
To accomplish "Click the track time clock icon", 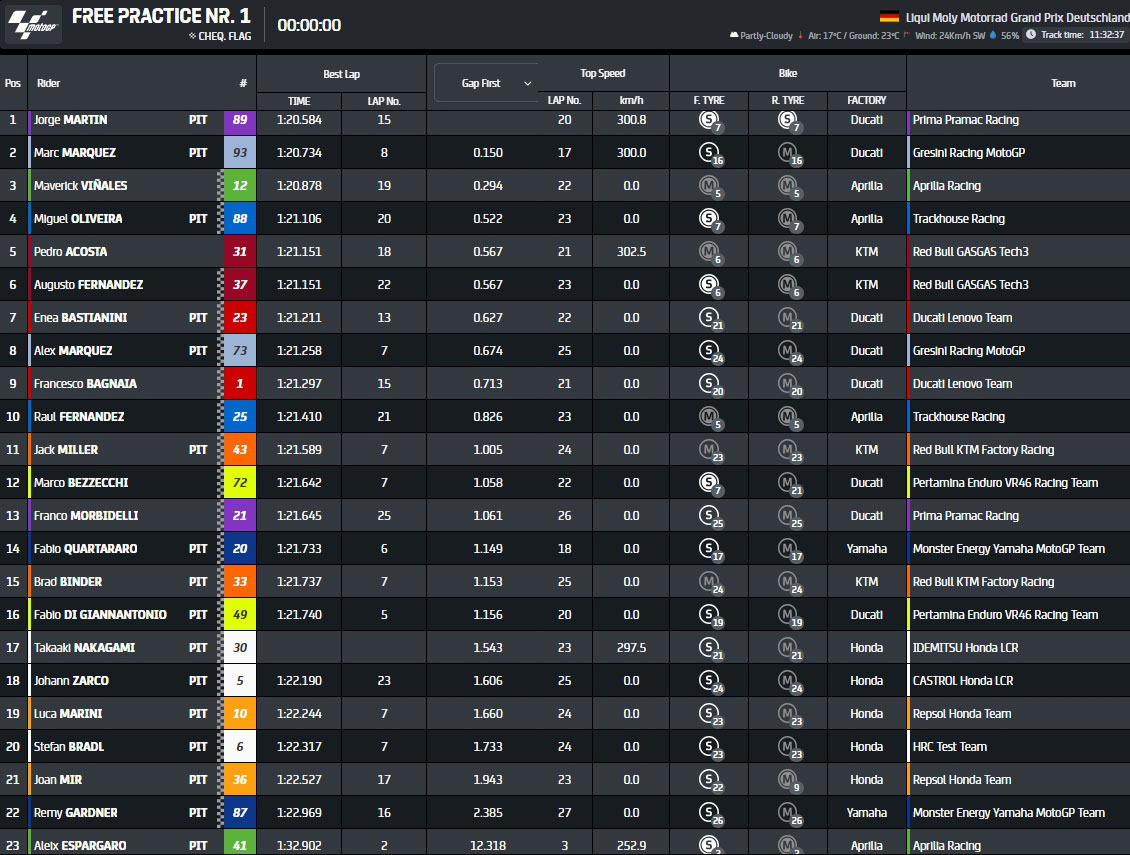I will coord(1029,35).
